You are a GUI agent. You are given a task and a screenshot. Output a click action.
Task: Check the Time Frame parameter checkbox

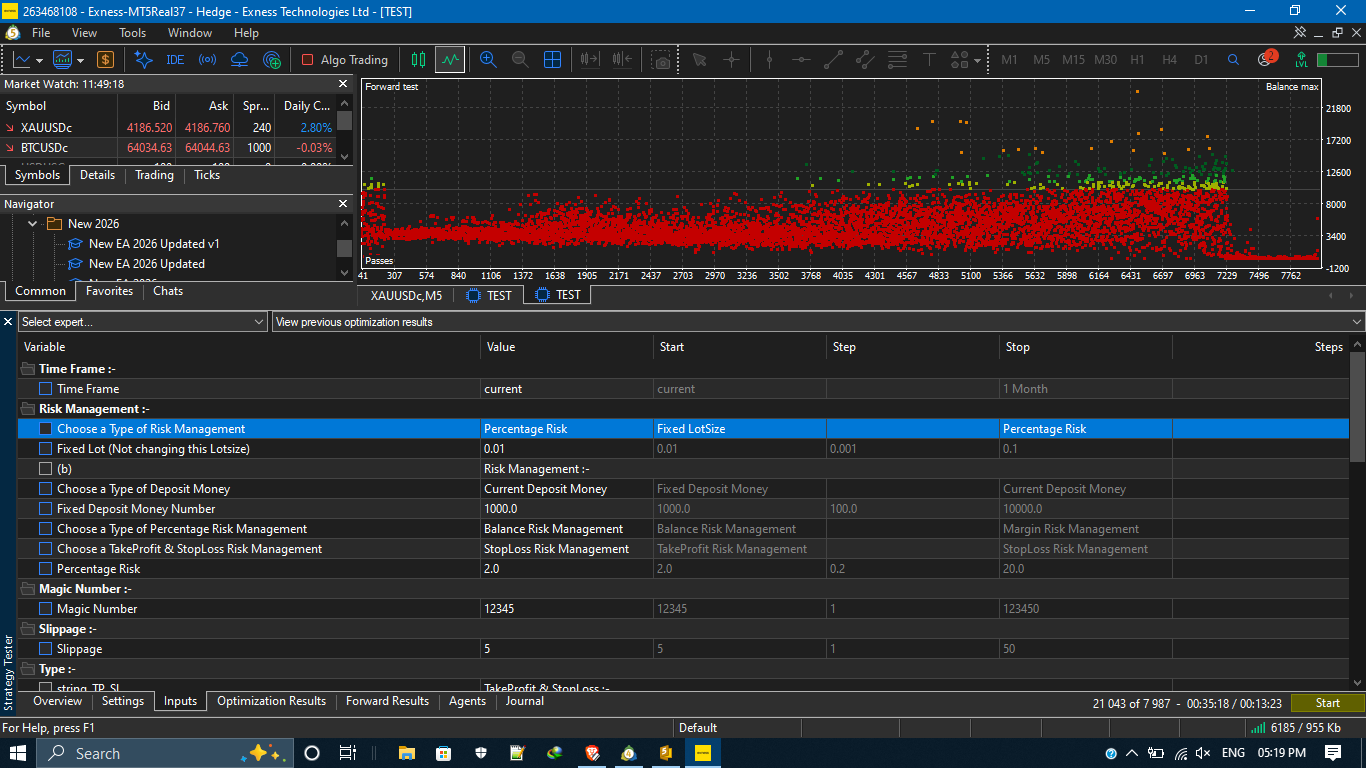pos(46,389)
